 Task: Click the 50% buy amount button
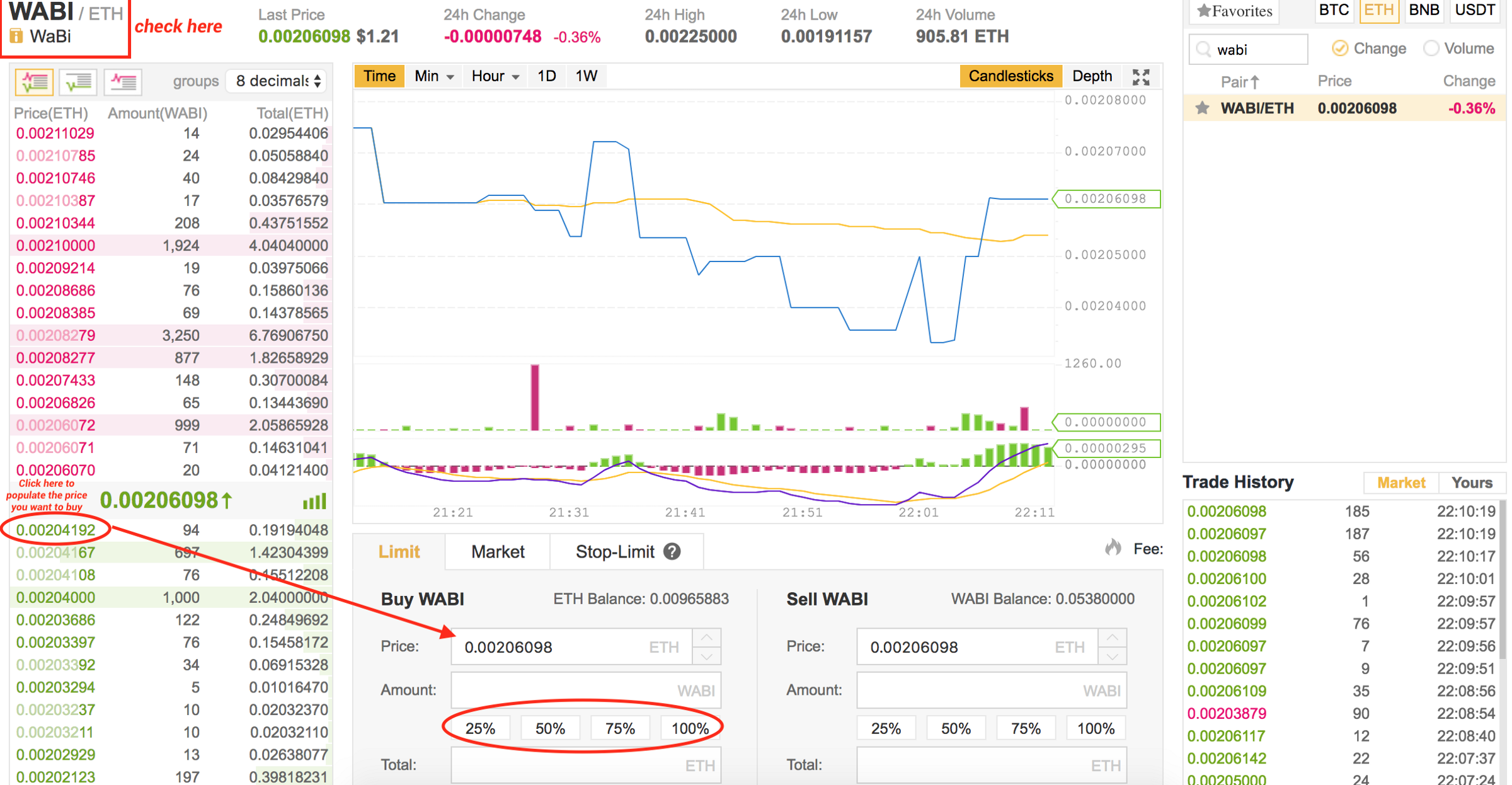pyautogui.click(x=550, y=728)
